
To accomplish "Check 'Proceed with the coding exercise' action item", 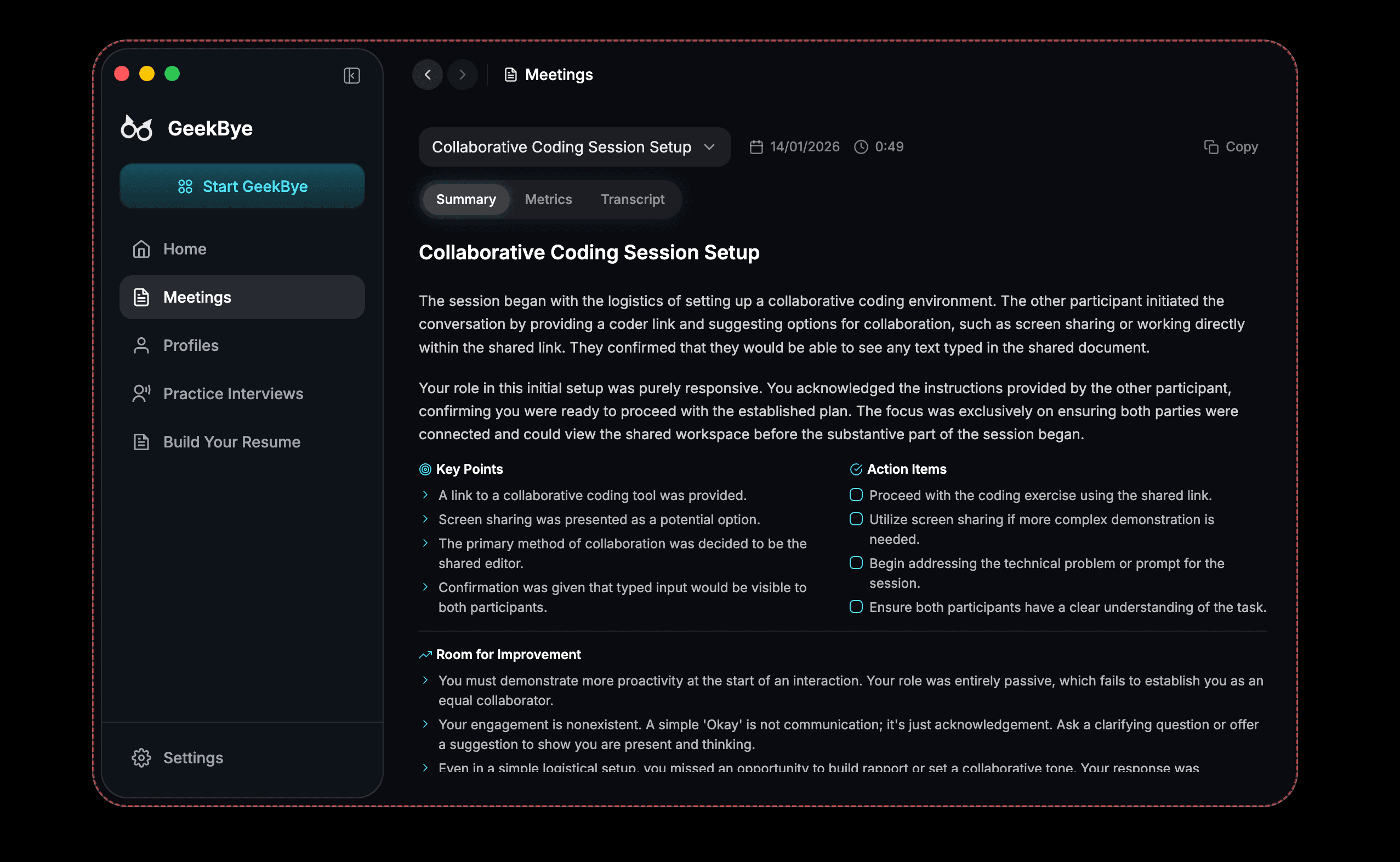I will tap(856, 495).
